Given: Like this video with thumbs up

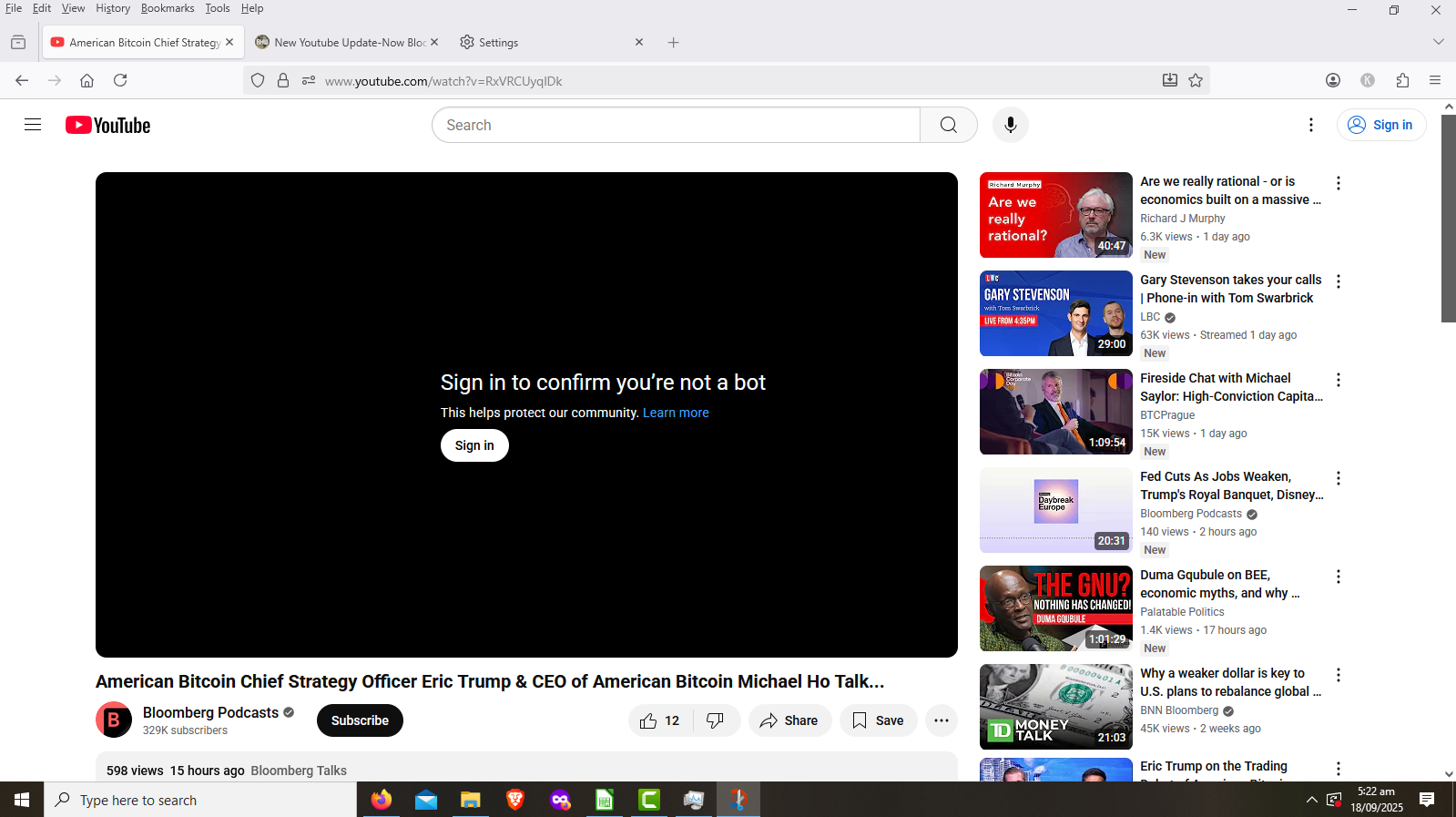Looking at the screenshot, I should [660, 720].
